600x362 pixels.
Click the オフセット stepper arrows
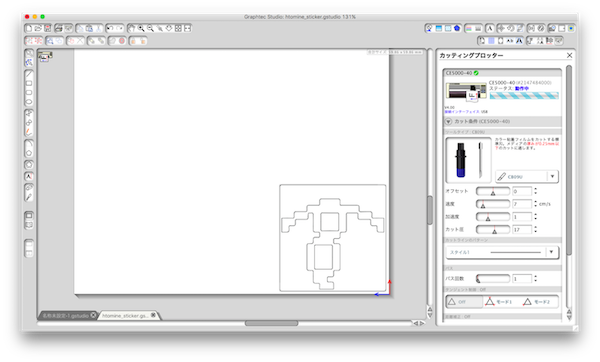[x=535, y=191]
